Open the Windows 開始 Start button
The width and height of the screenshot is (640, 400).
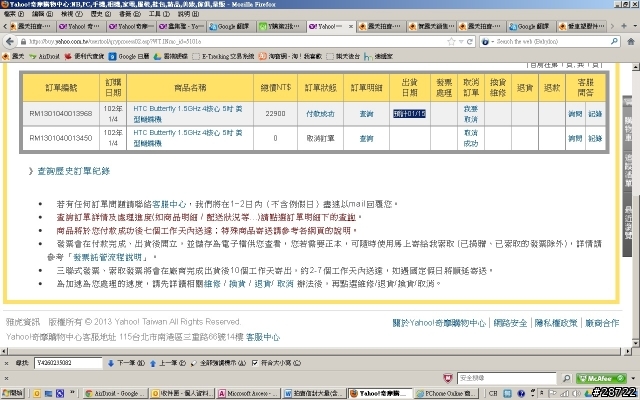[x=13, y=393]
